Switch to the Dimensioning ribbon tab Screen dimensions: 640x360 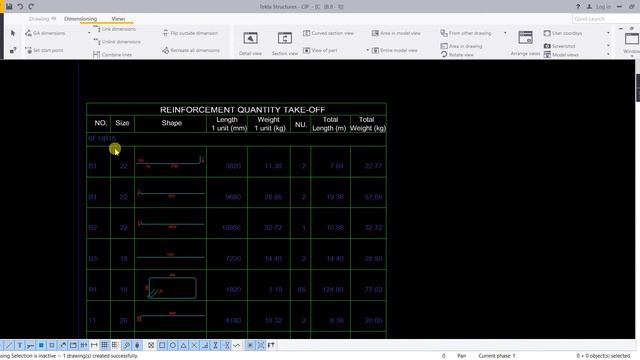pos(80,19)
